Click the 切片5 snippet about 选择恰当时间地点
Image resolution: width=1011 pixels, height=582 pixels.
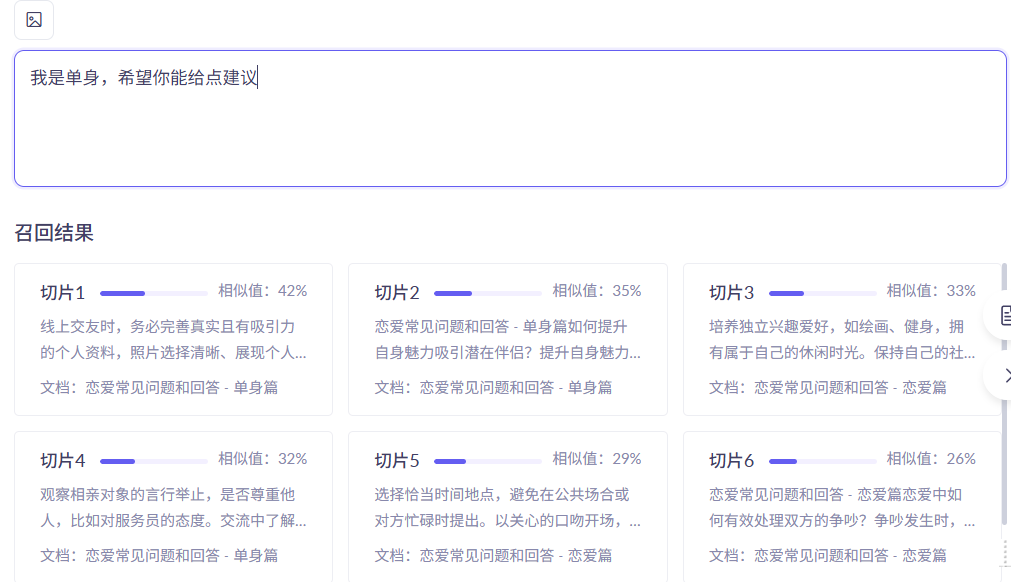coord(507,508)
